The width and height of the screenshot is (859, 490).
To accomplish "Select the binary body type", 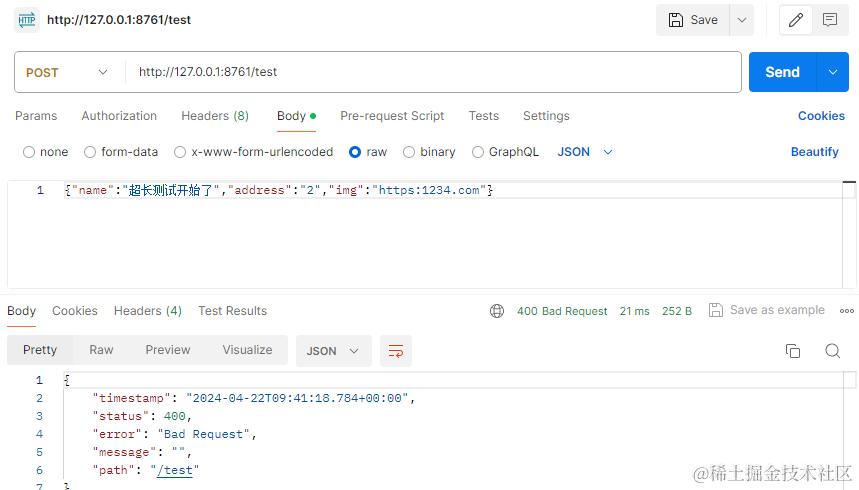I will pos(409,152).
